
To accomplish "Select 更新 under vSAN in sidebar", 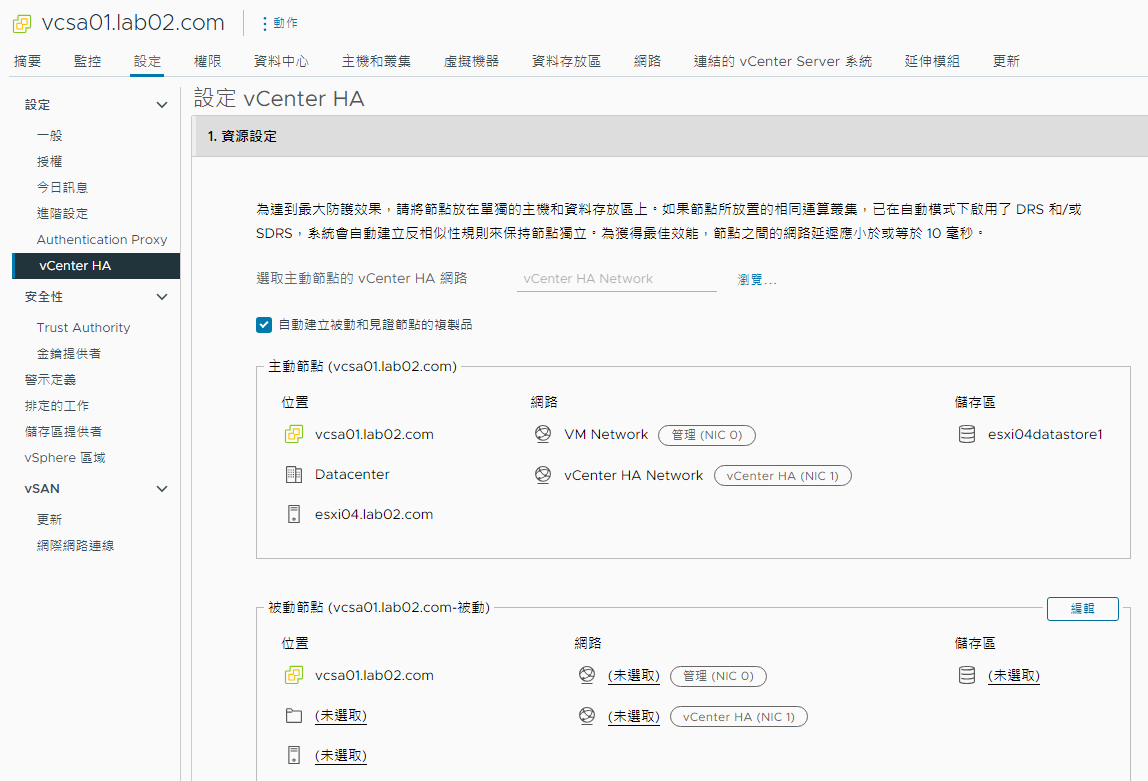I will [50, 519].
